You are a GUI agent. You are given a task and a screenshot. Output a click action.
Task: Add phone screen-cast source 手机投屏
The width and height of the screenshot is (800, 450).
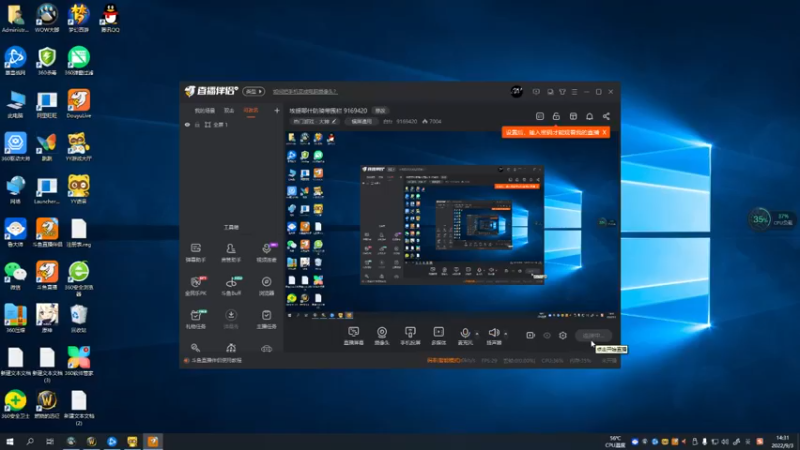coord(410,336)
